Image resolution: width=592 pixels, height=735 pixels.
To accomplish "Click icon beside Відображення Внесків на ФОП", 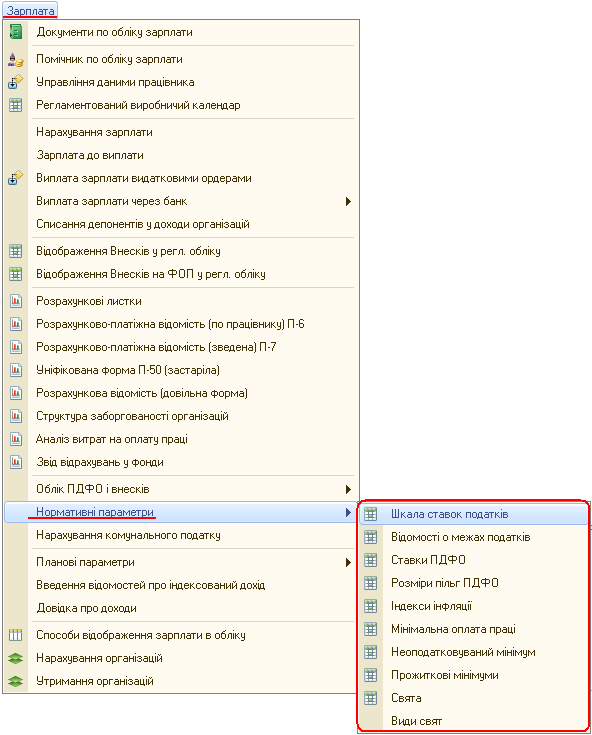I will pyautogui.click(x=16, y=274).
